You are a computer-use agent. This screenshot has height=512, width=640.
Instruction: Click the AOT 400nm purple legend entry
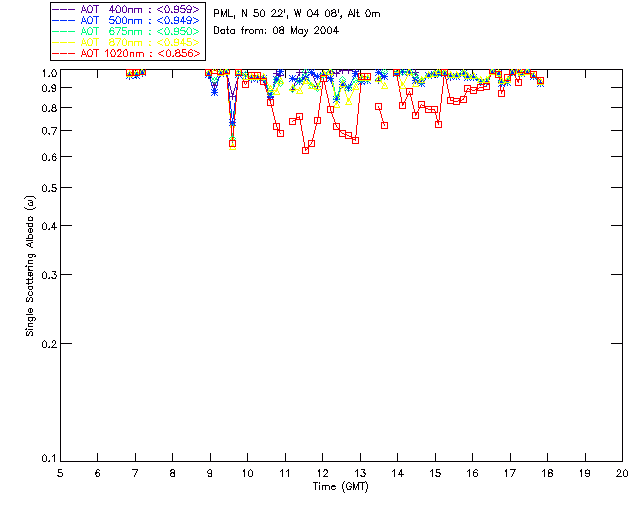[x=126, y=9]
